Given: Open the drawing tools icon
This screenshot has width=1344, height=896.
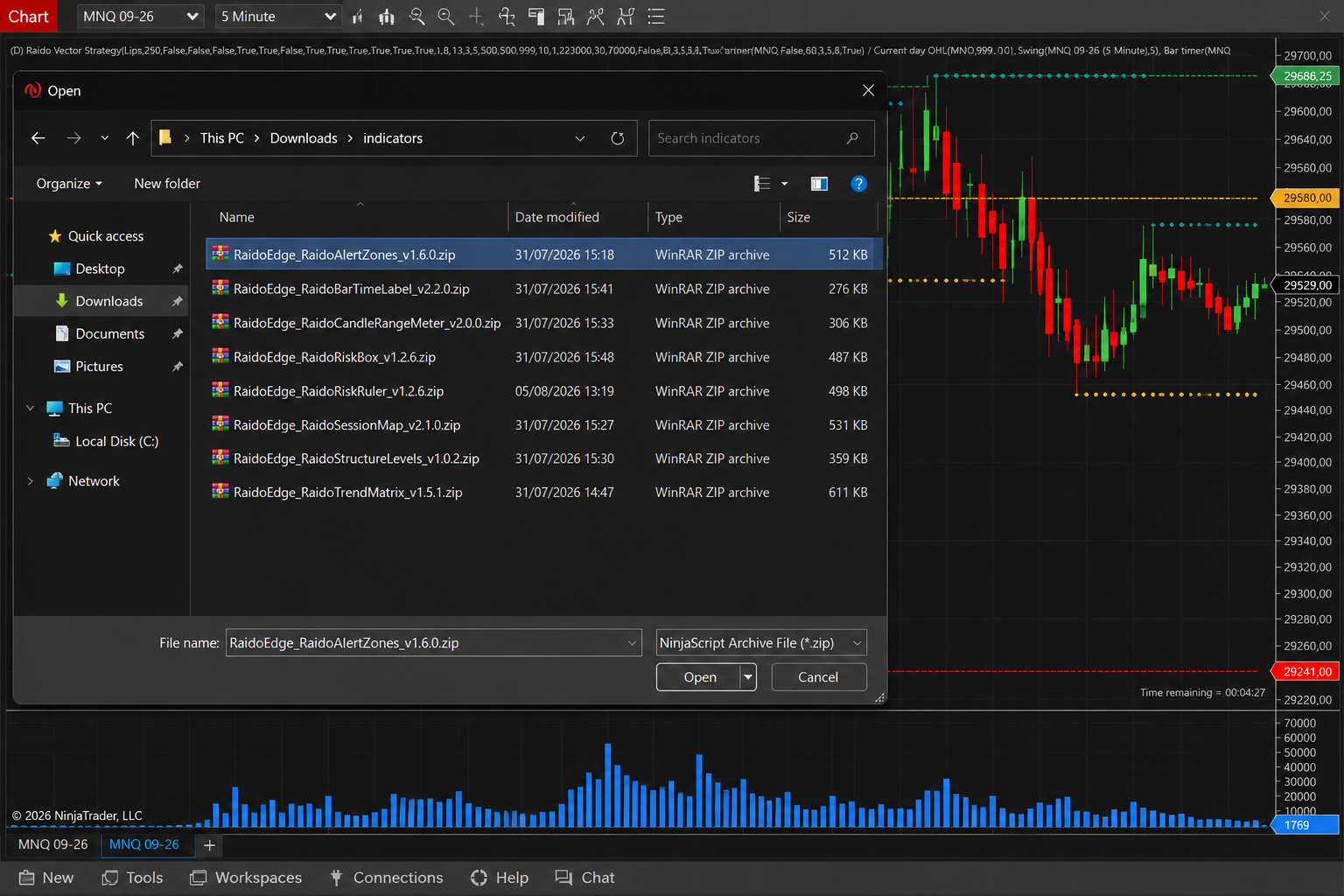Looking at the screenshot, I should (x=507, y=17).
